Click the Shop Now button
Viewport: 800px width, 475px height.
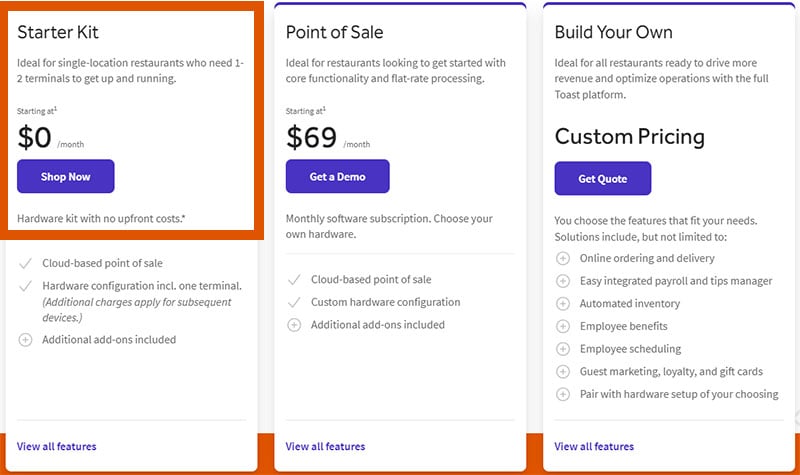click(66, 177)
